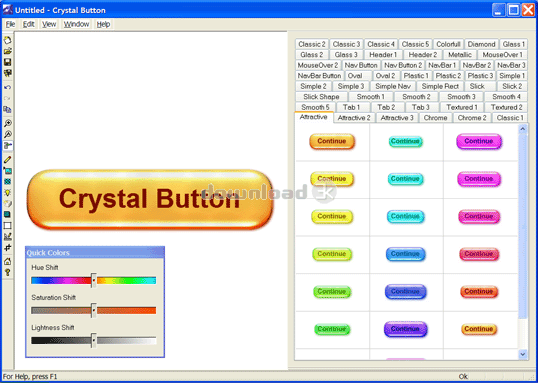Click the Save floppy disk icon
The height and width of the screenshot is (383, 538).
click(8, 62)
